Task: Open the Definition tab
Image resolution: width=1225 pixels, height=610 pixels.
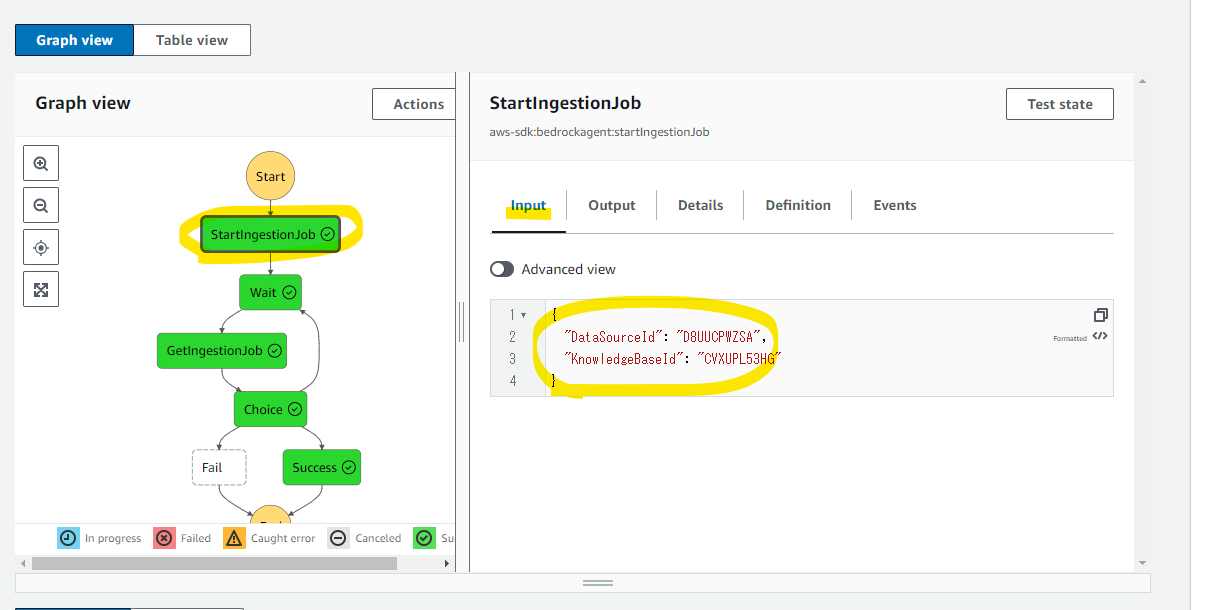Action: 798,206
